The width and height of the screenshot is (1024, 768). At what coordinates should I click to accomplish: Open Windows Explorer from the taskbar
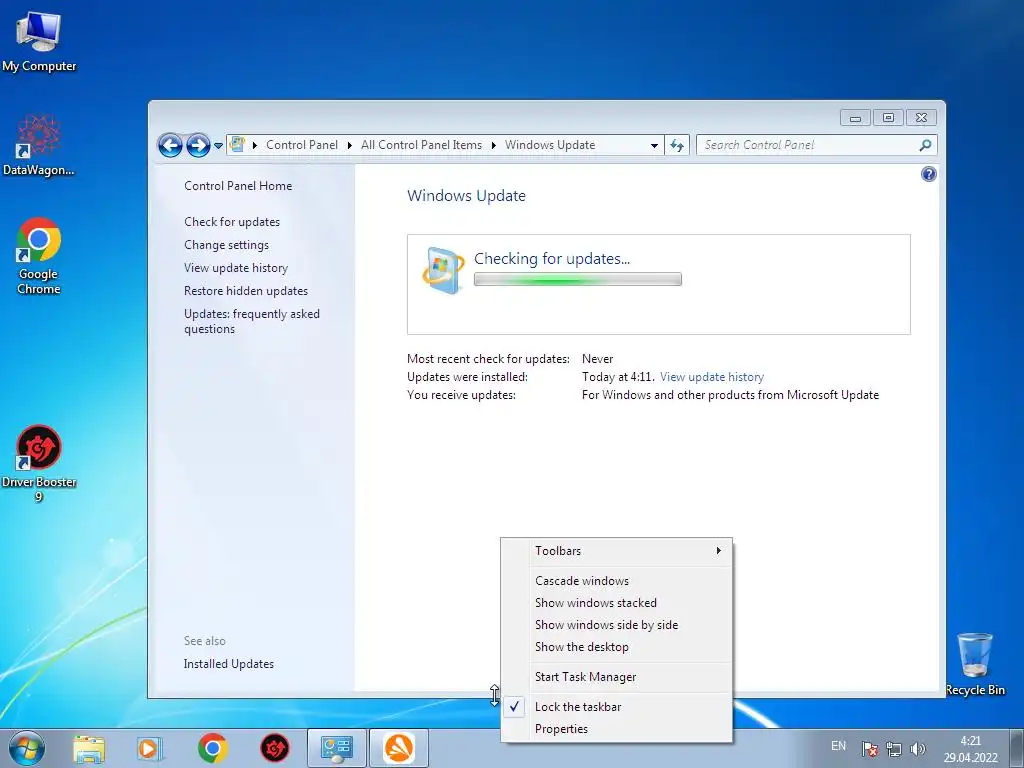pos(89,748)
